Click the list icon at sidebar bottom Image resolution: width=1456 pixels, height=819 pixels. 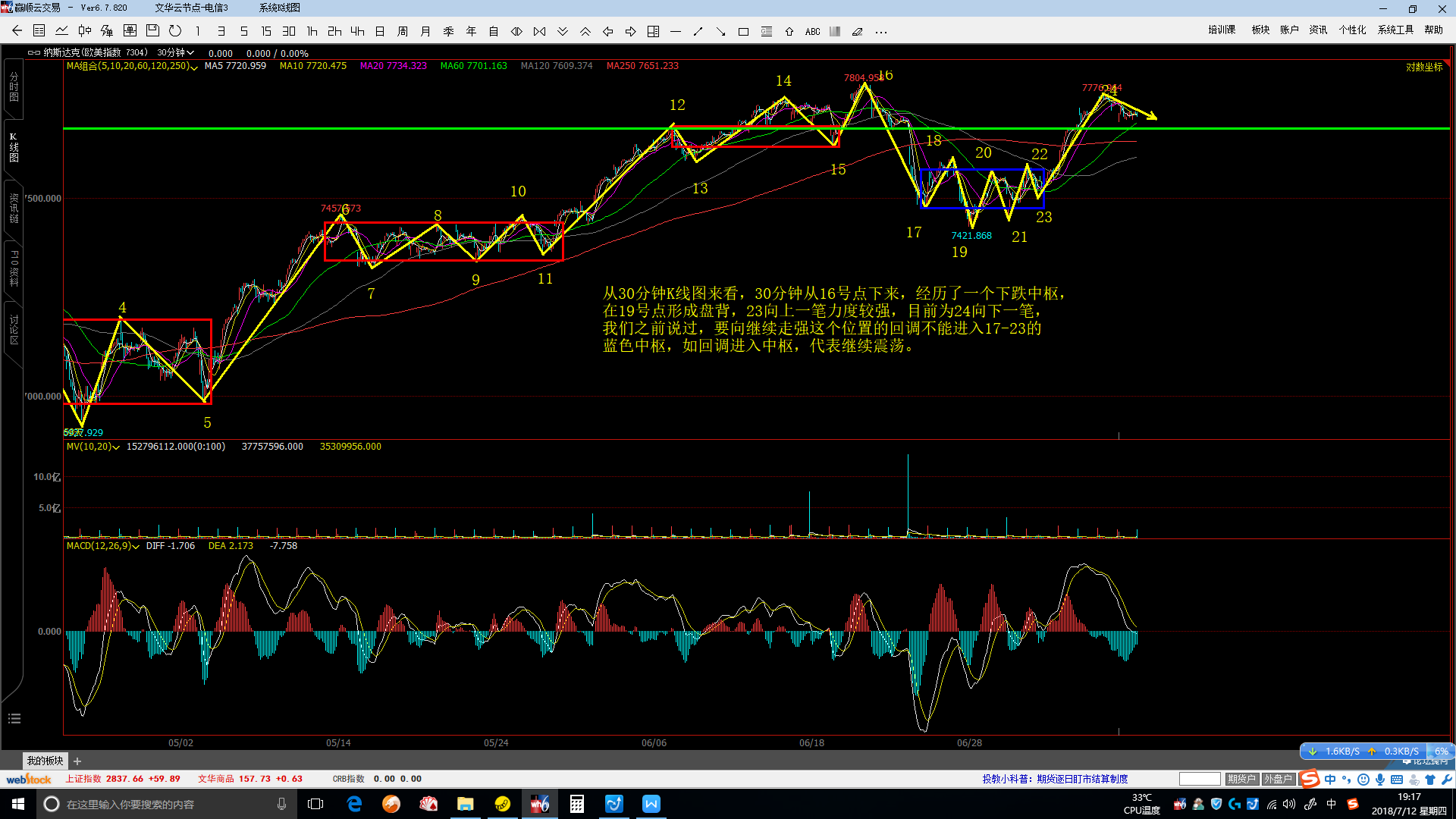[x=14, y=718]
